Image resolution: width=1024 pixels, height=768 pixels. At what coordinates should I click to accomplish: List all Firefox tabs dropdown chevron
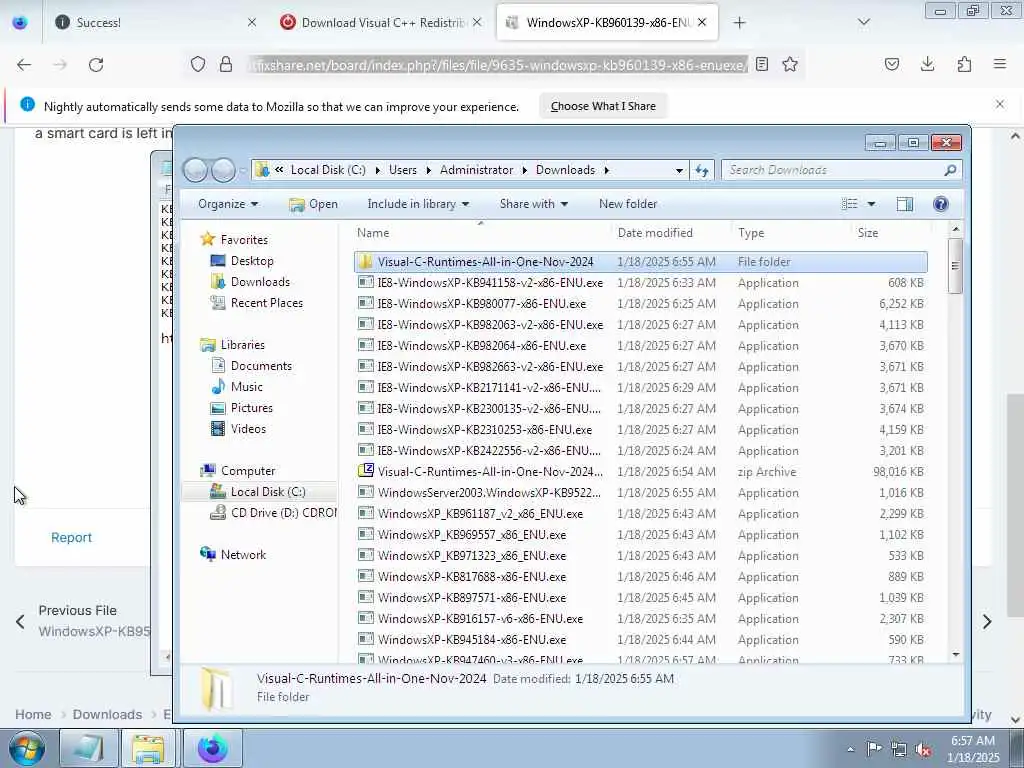pos(863,22)
